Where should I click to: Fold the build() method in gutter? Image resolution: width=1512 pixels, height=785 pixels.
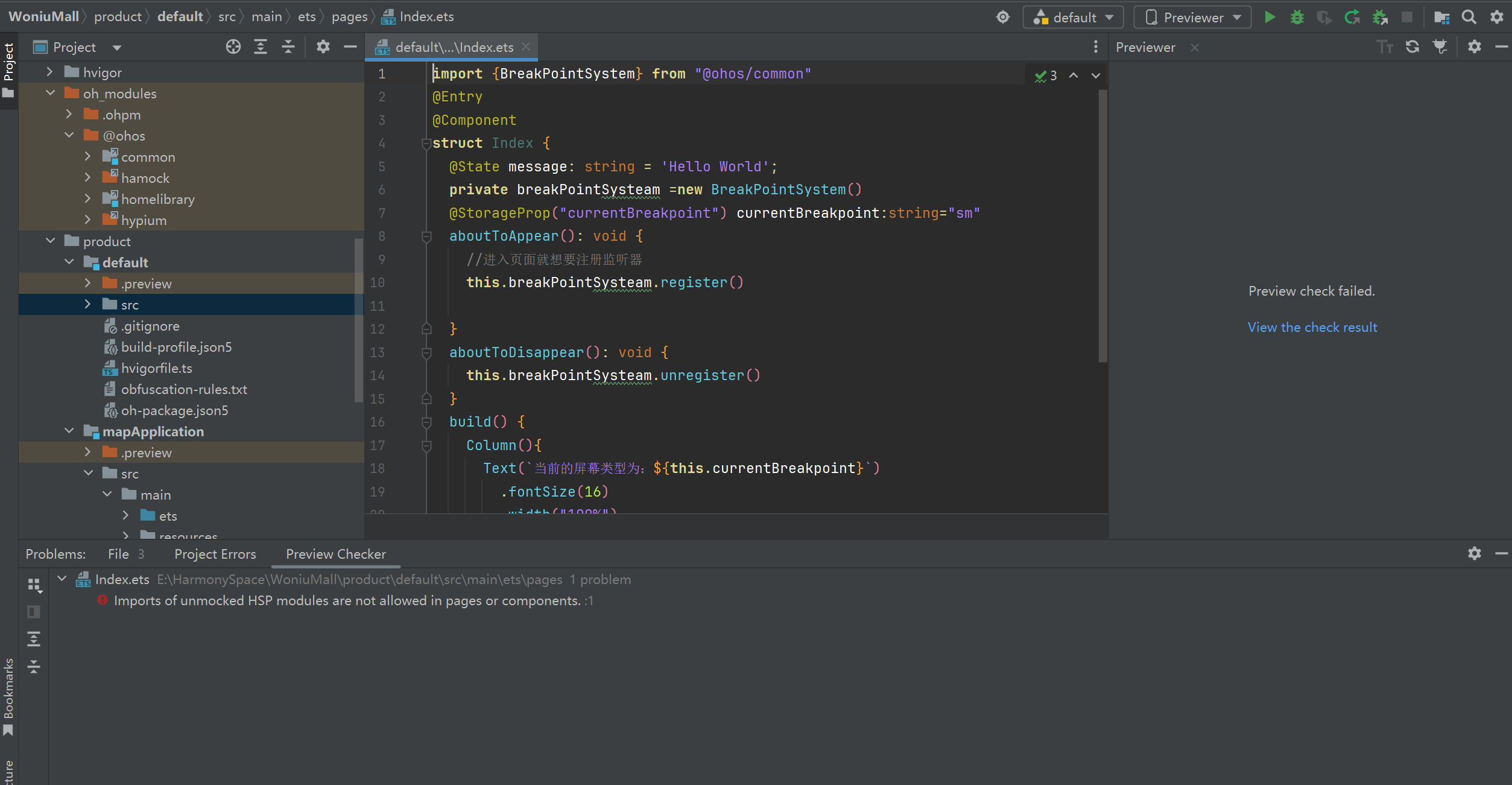click(x=426, y=422)
